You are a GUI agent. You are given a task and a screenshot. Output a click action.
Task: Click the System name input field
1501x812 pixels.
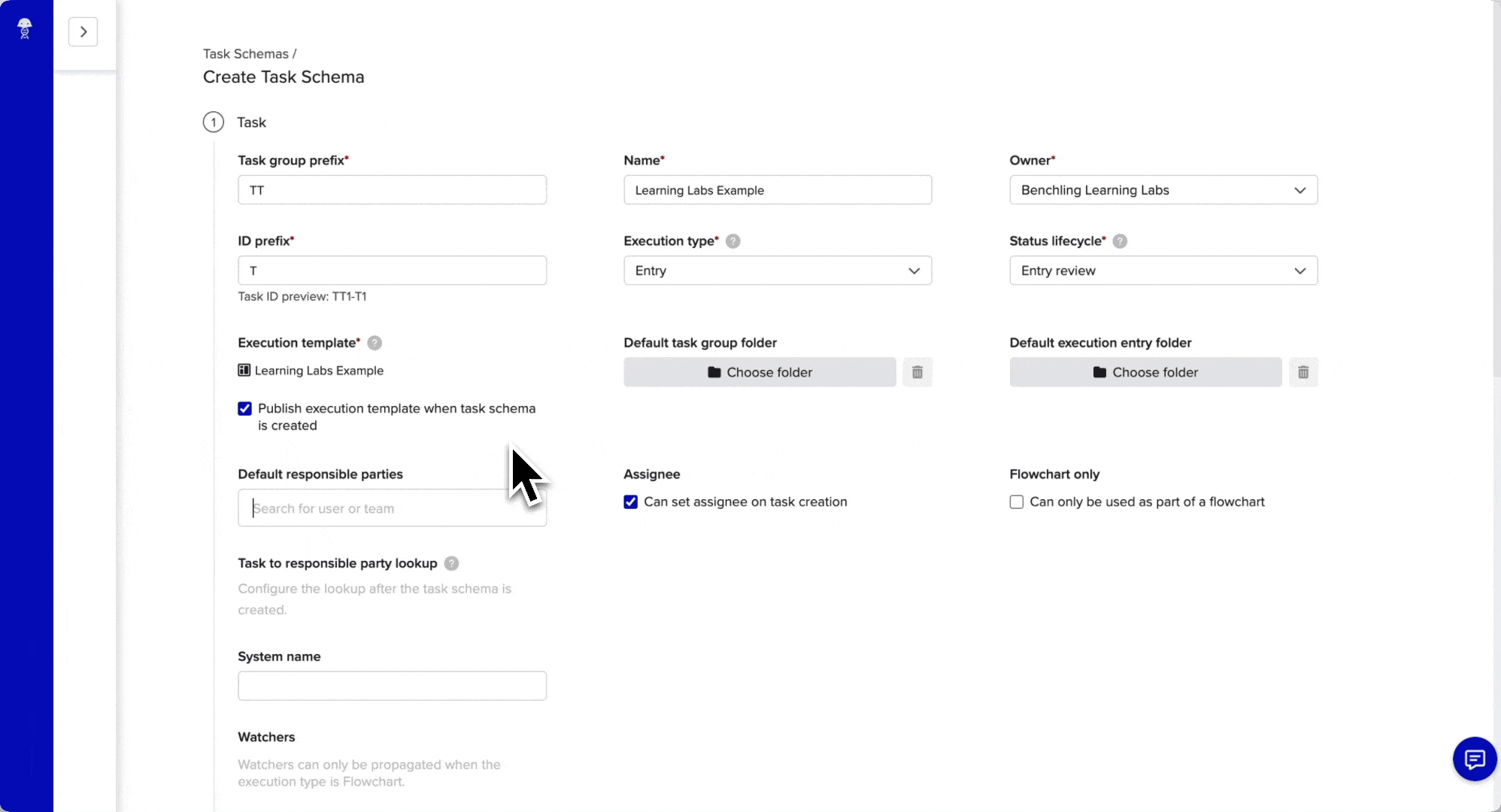click(x=392, y=685)
